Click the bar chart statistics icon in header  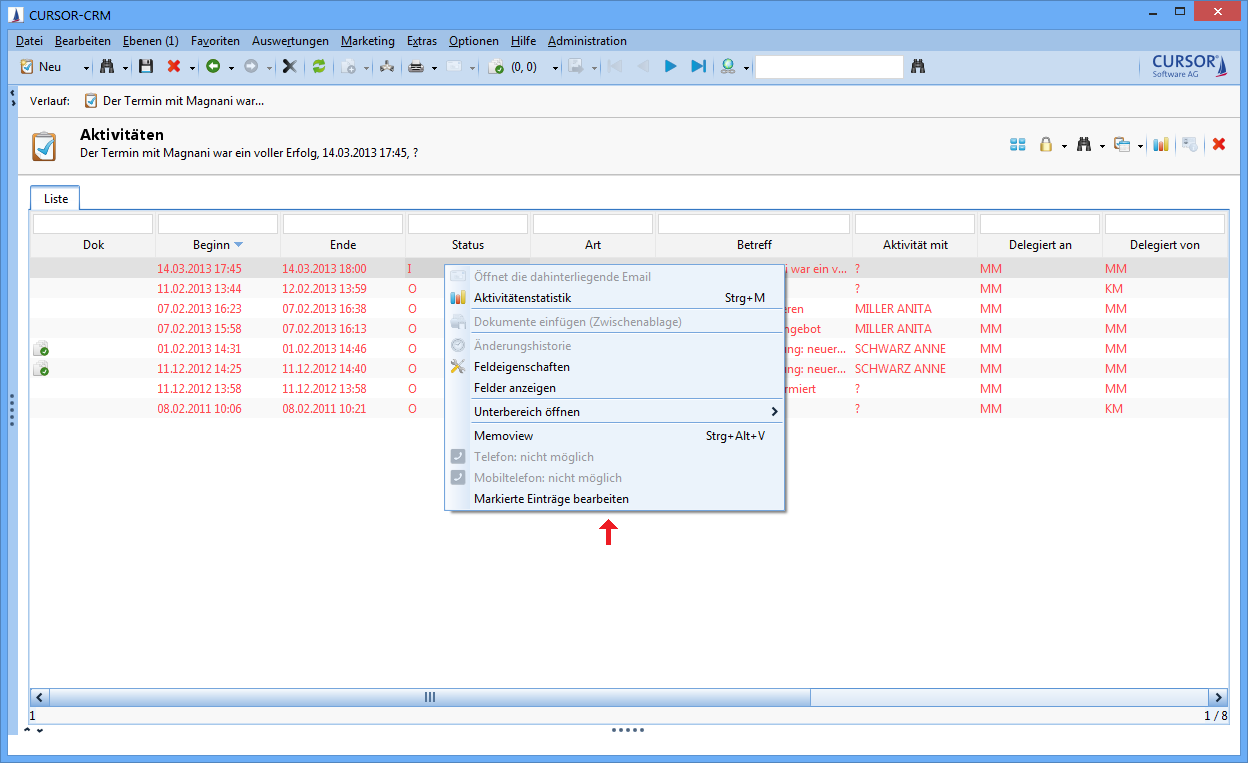coord(1161,144)
